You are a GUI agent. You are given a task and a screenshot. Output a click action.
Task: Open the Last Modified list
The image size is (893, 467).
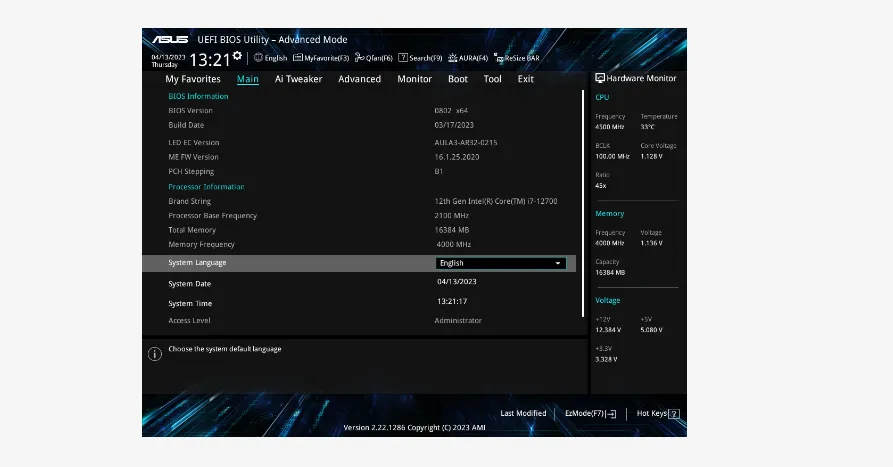523,413
